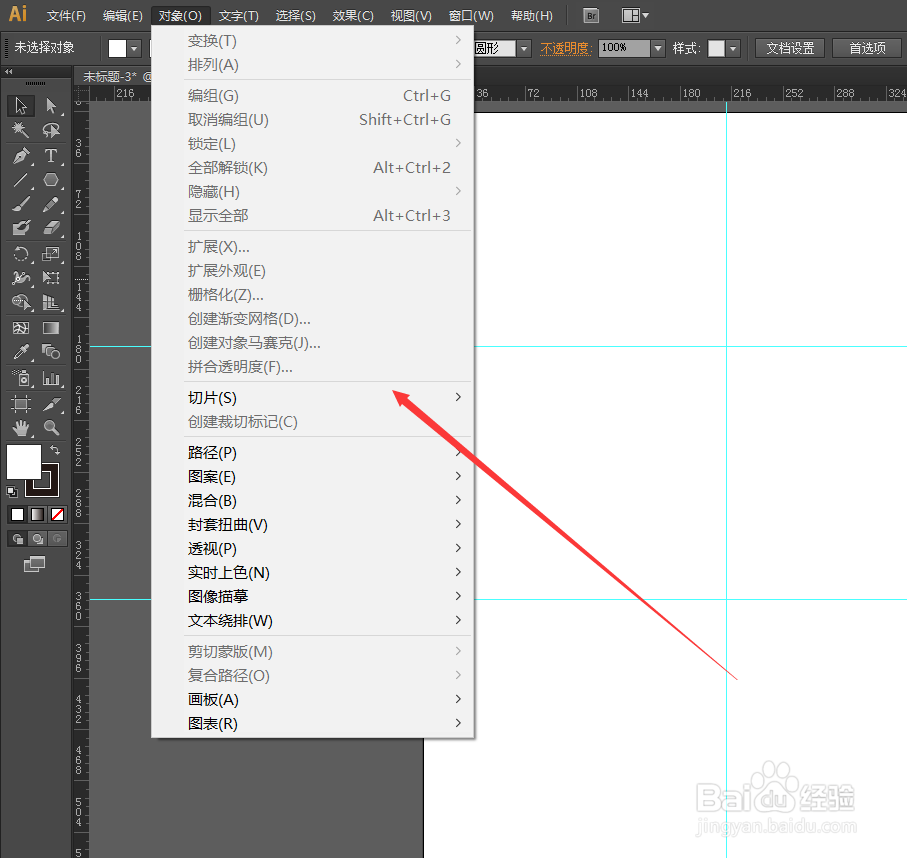
Task: Open the 样式 style dropdown arrow
Action: point(733,49)
